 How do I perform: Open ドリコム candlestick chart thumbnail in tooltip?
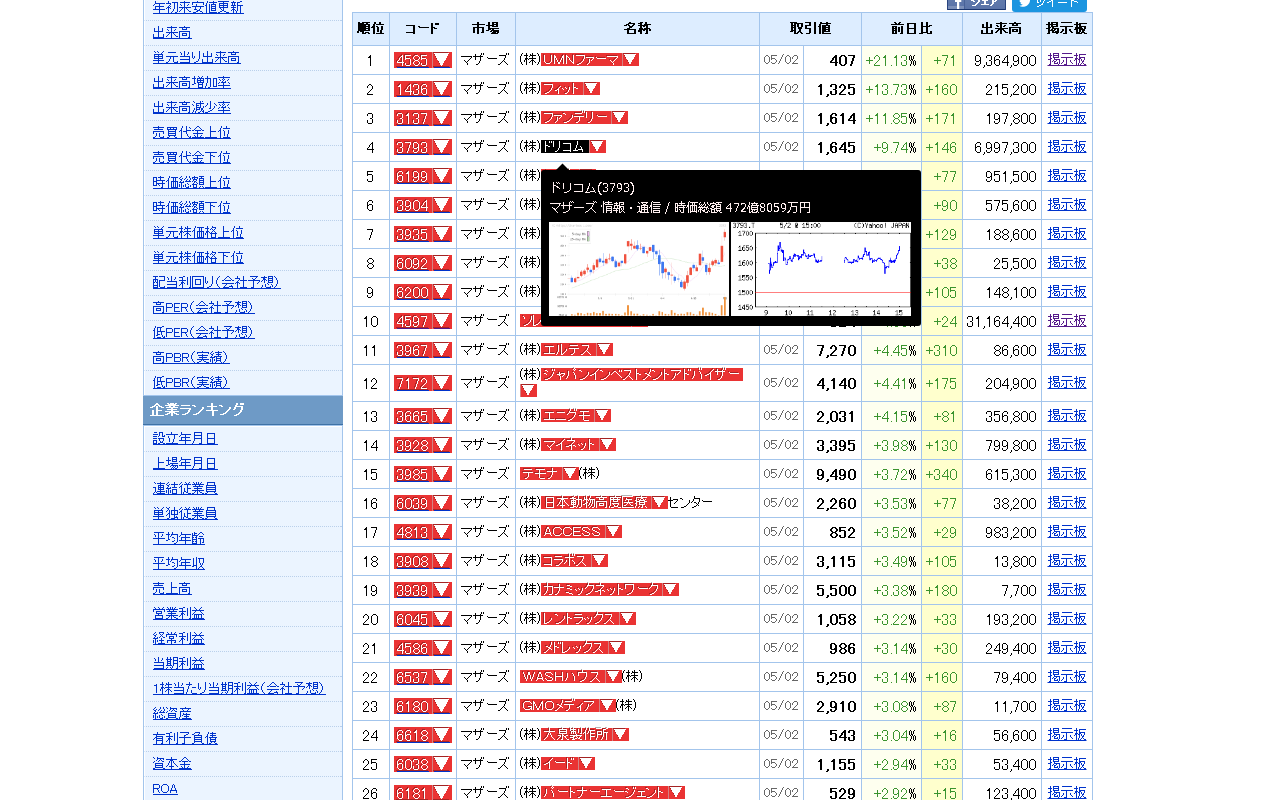point(638,269)
